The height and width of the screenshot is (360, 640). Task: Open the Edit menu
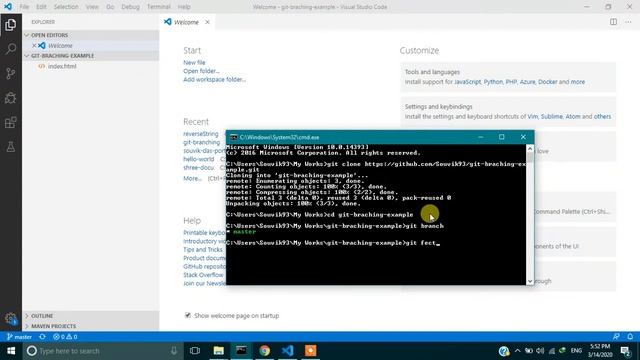point(41,7)
